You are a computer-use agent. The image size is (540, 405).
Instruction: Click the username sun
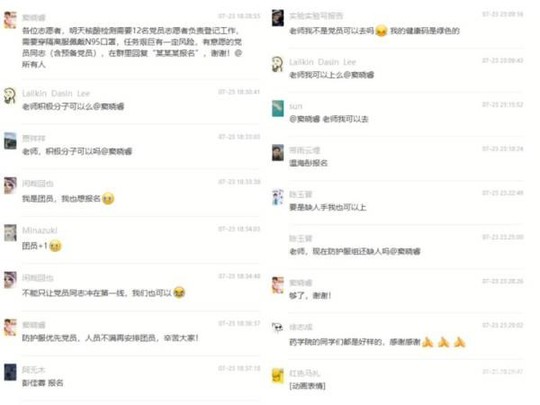[x=295, y=106]
